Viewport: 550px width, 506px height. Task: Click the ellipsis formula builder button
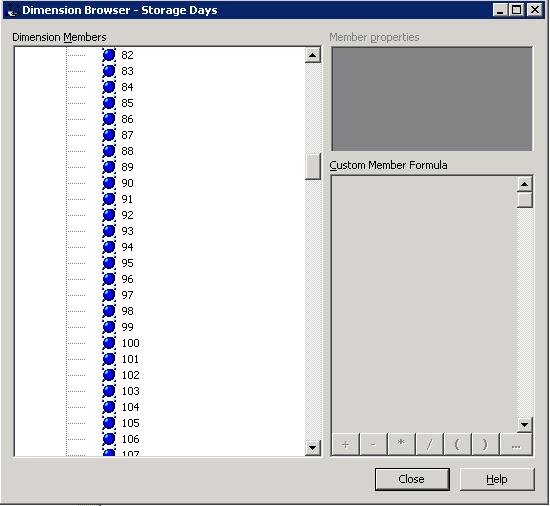click(x=516, y=444)
